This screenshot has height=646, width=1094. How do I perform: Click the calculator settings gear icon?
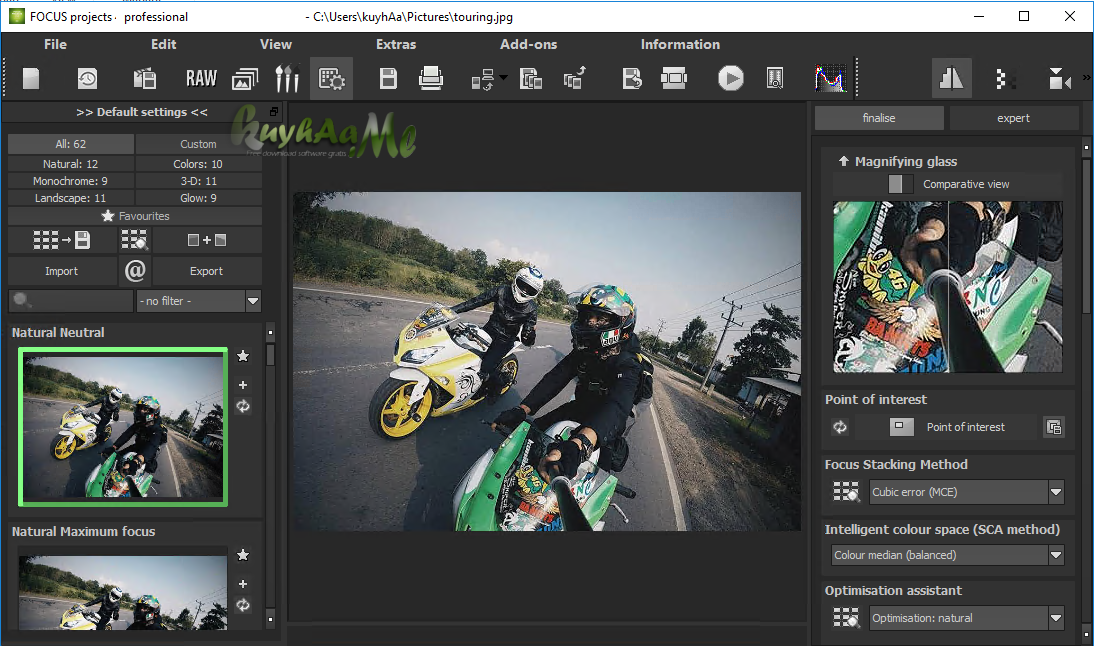[x=331, y=78]
